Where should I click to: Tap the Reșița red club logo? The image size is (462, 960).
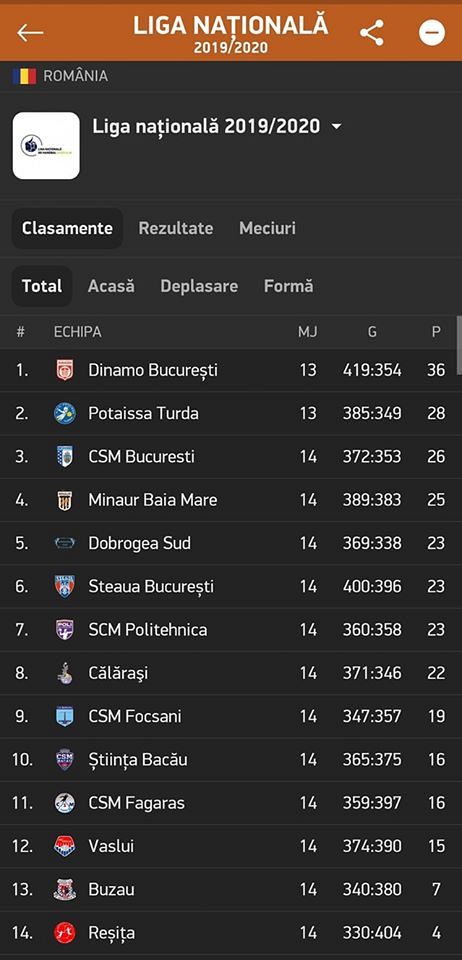pyautogui.click(x=64, y=932)
